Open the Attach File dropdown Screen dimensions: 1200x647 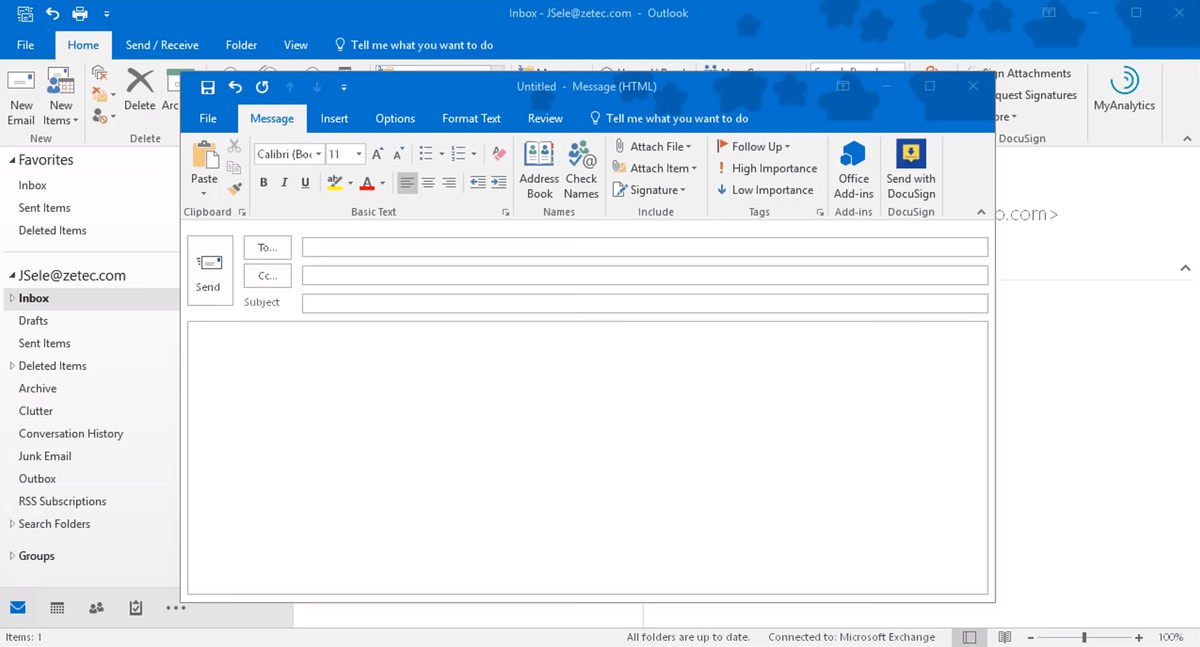click(x=653, y=146)
